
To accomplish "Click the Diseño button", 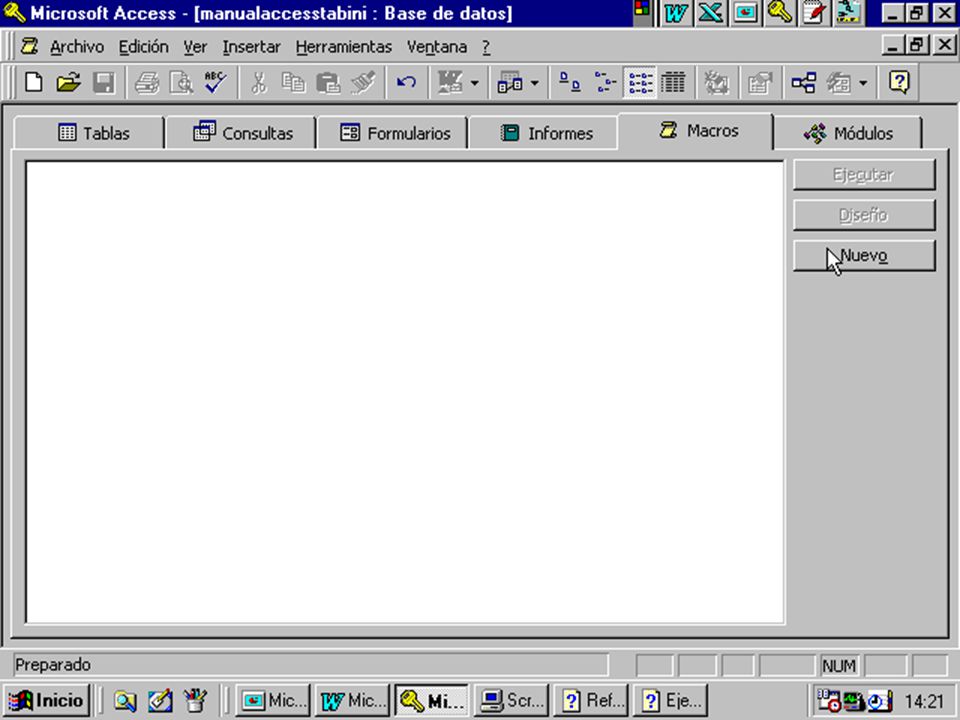I will (x=864, y=215).
